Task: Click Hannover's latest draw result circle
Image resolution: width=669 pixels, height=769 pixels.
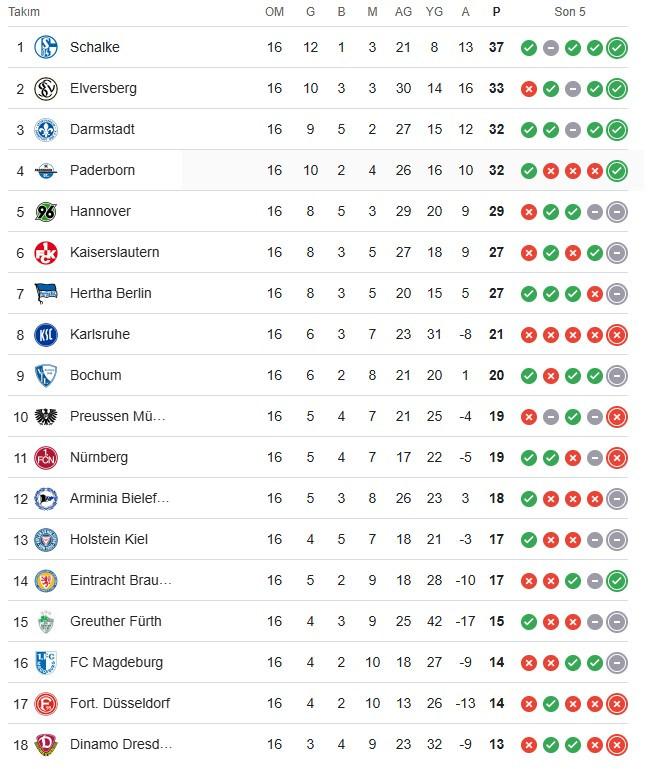Action: (617, 211)
